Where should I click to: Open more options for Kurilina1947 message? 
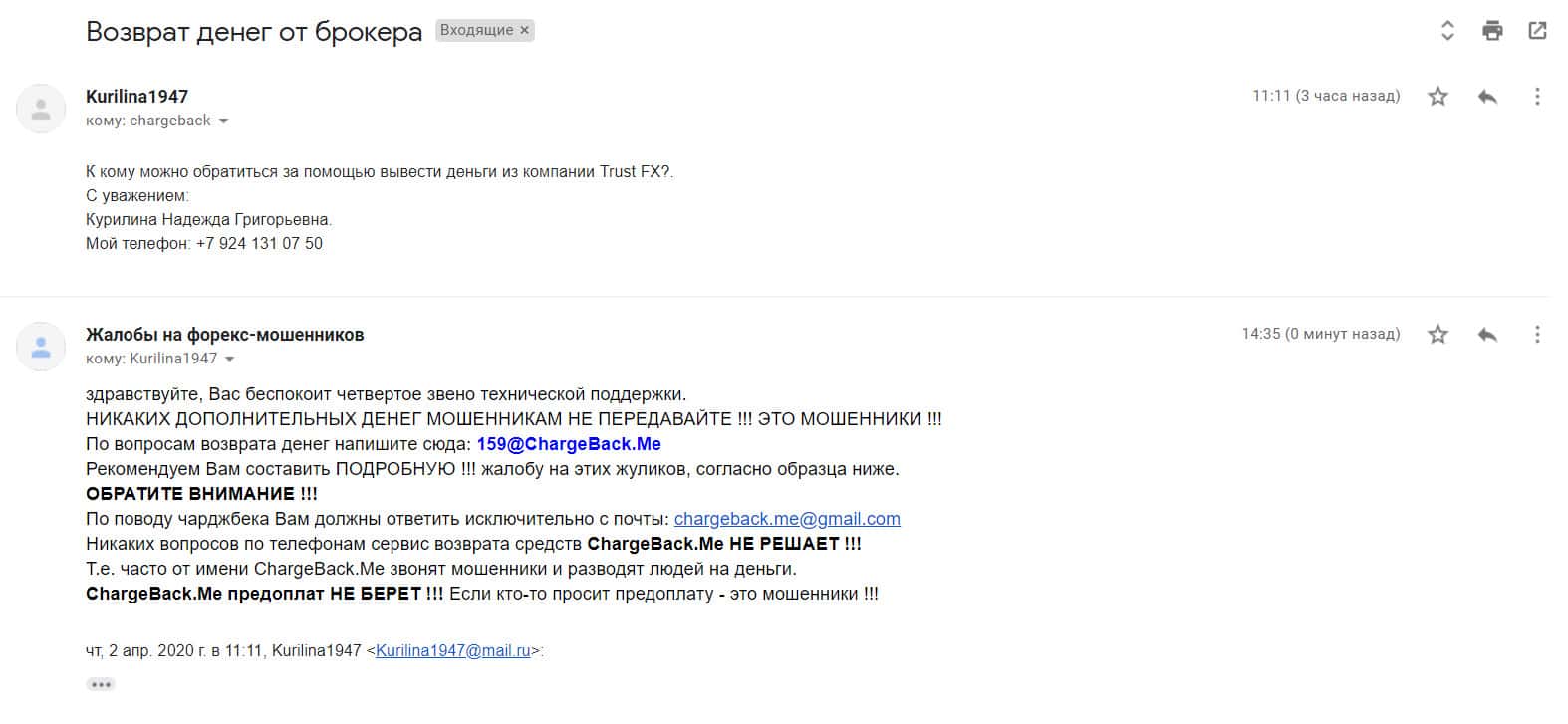[x=1537, y=96]
